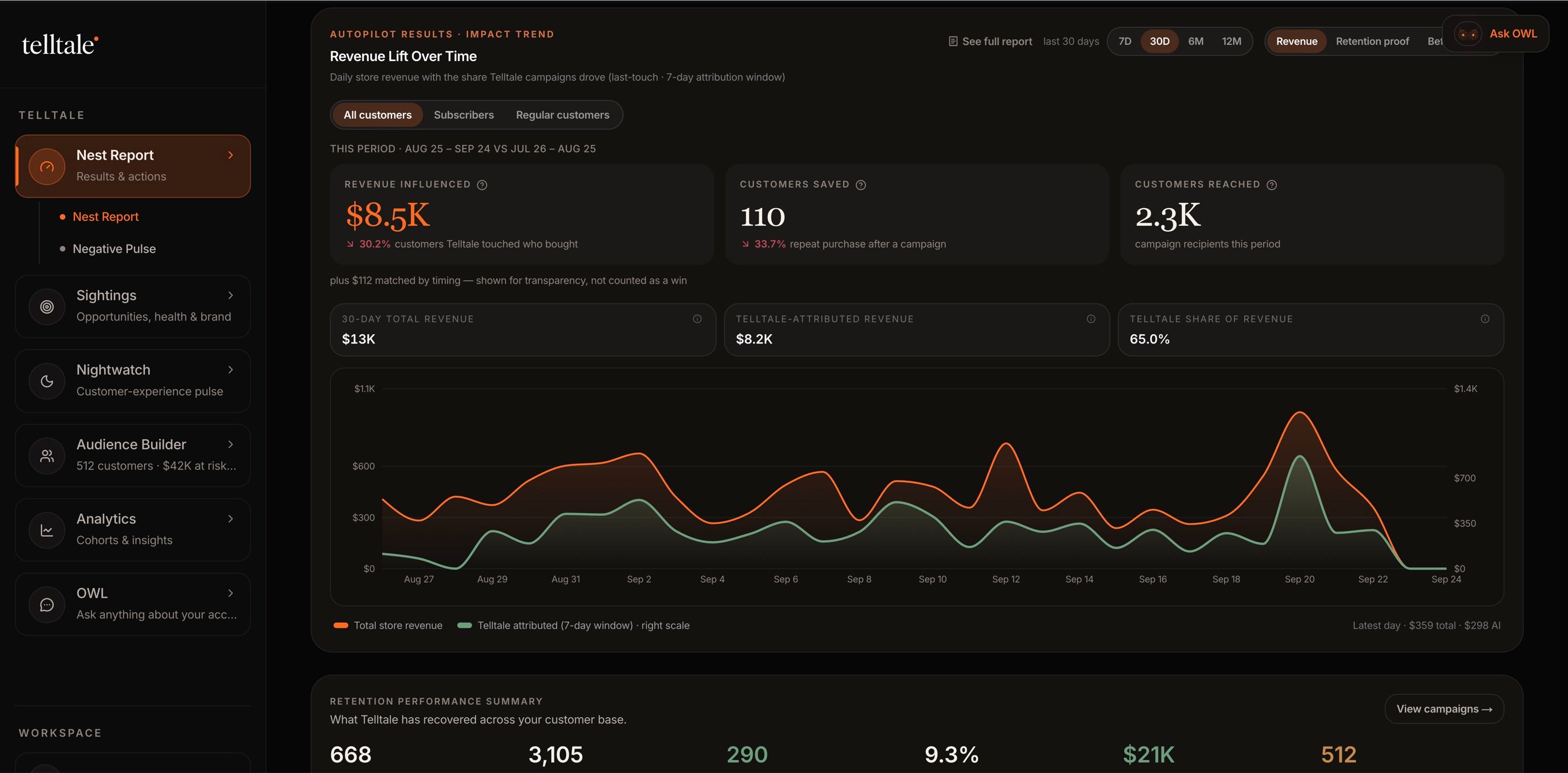Click the down-trend arrow beside 33.7%
The image size is (1568, 773).
745,244
